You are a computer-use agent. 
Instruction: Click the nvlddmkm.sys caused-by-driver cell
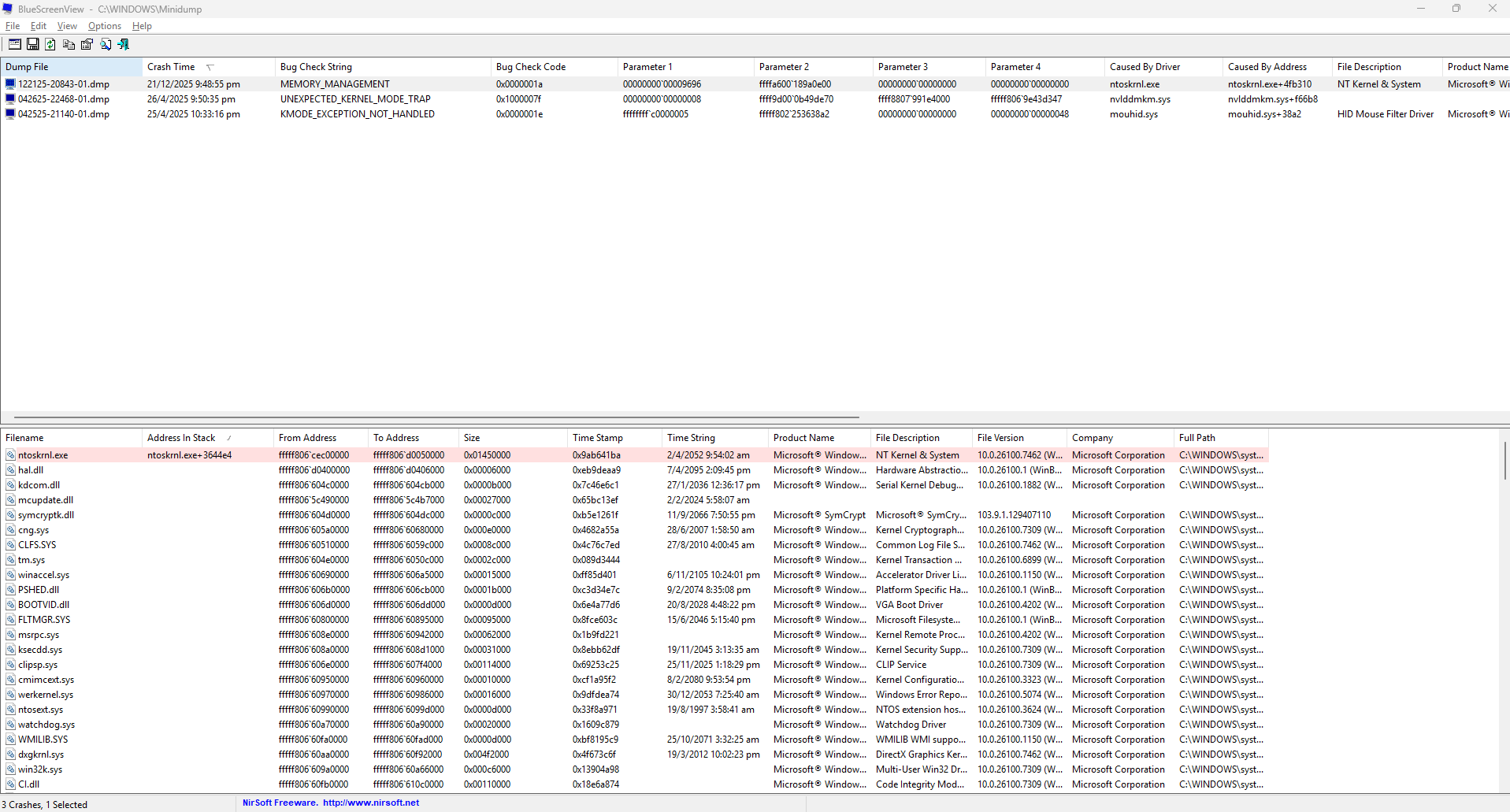click(x=1140, y=99)
